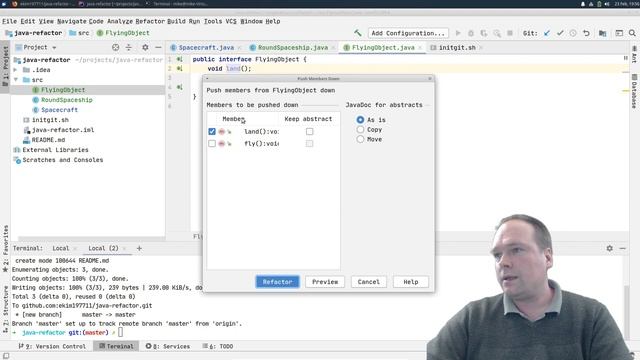This screenshot has height=360, width=640.
Task: Open the Favorites side tool window
Action: [x=5, y=248]
